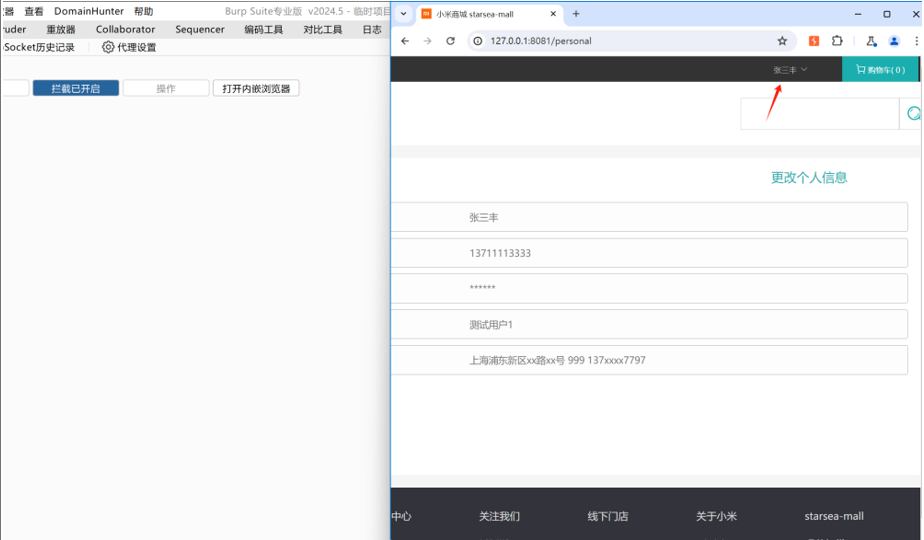
Task: Reload the page with the refresh icon
Action: tap(450, 41)
